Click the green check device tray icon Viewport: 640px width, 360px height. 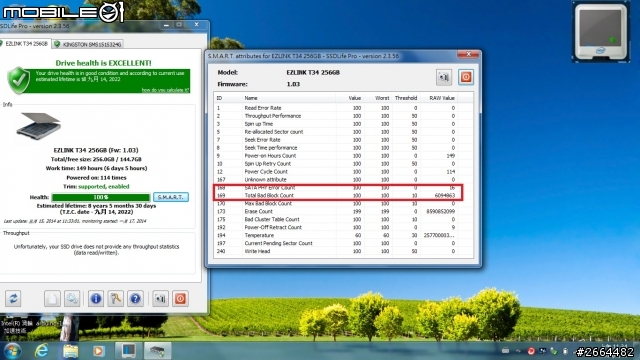tap(554, 351)
